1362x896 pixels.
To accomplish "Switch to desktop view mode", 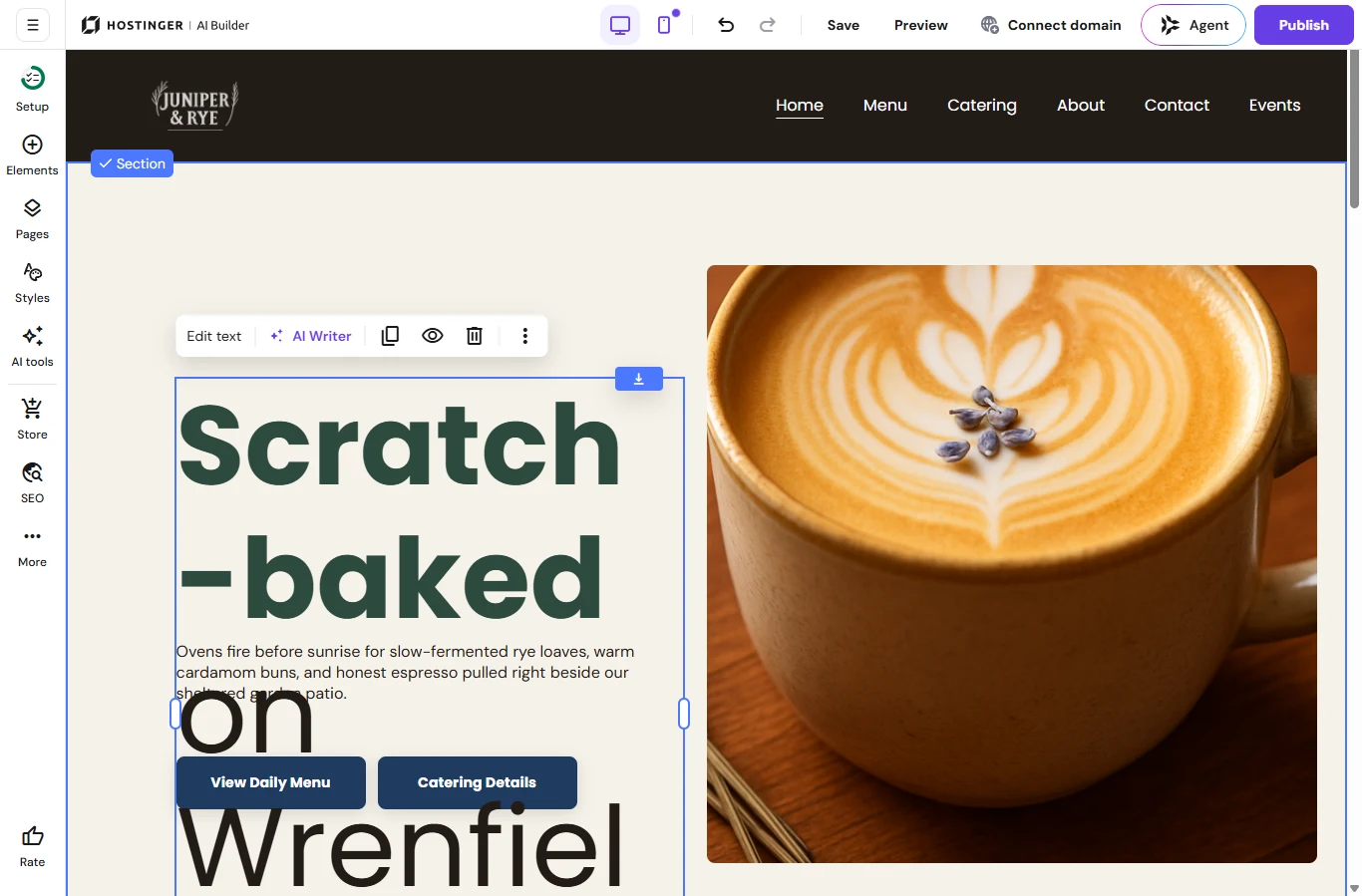I will tap(620, 25).
